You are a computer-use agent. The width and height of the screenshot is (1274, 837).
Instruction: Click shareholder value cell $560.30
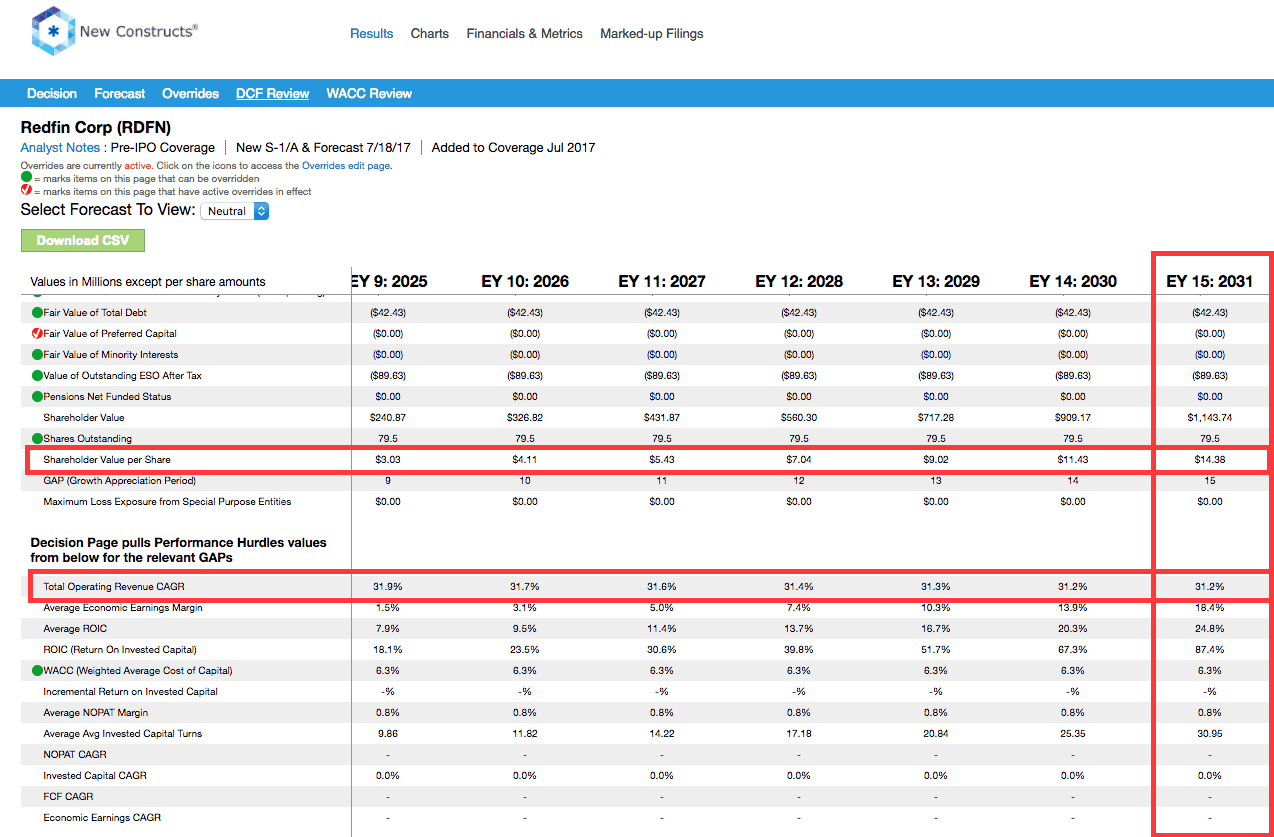click(x=799, y=418)
